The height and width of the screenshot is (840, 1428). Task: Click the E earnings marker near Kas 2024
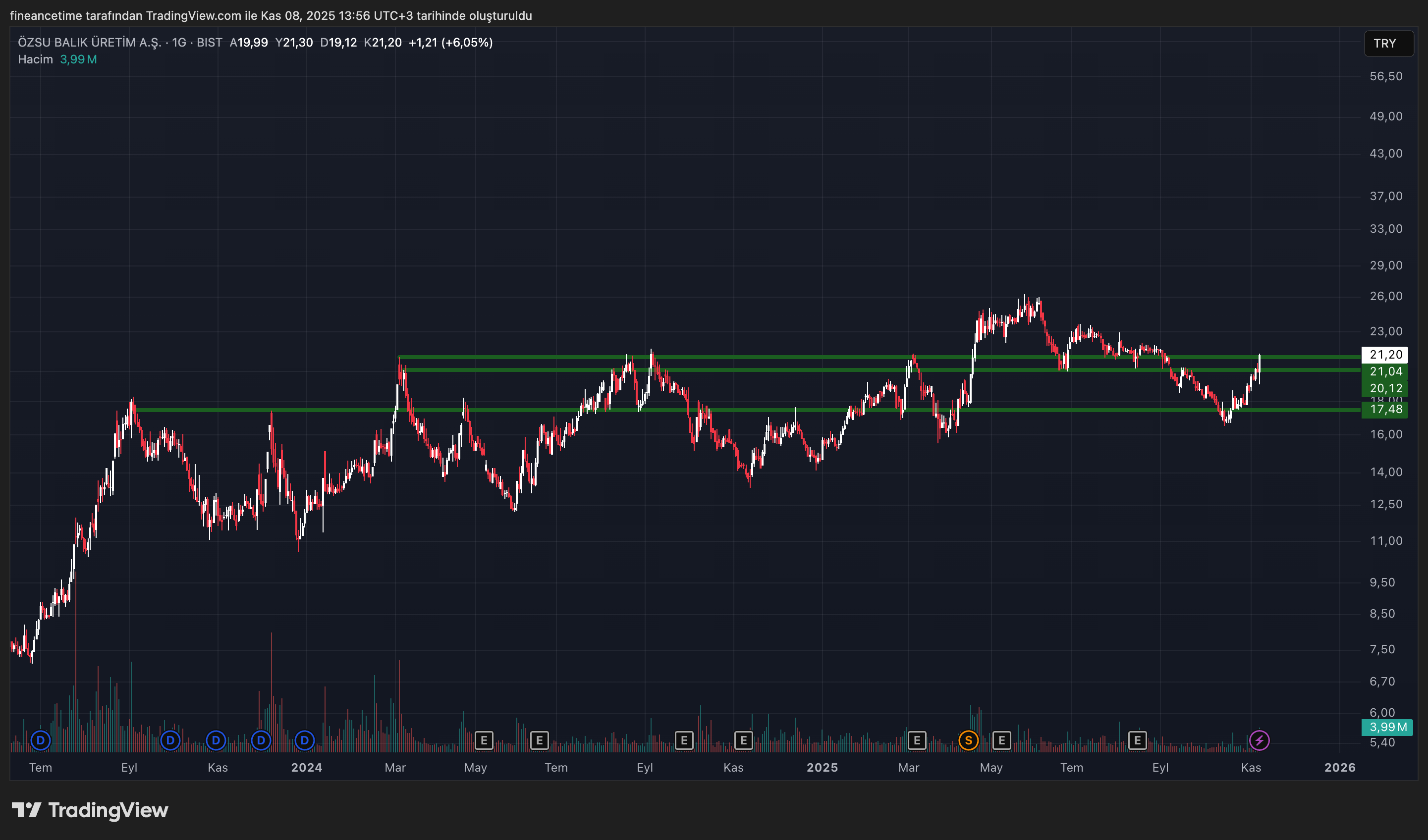tap(743, 740)
